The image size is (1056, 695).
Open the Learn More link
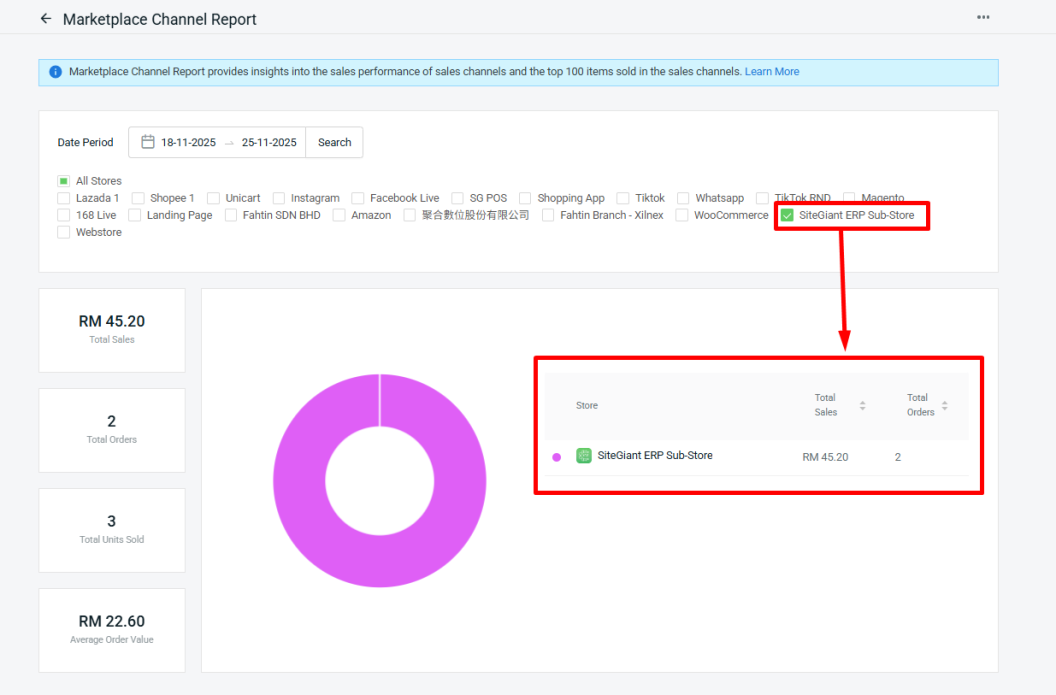[772, 72]
